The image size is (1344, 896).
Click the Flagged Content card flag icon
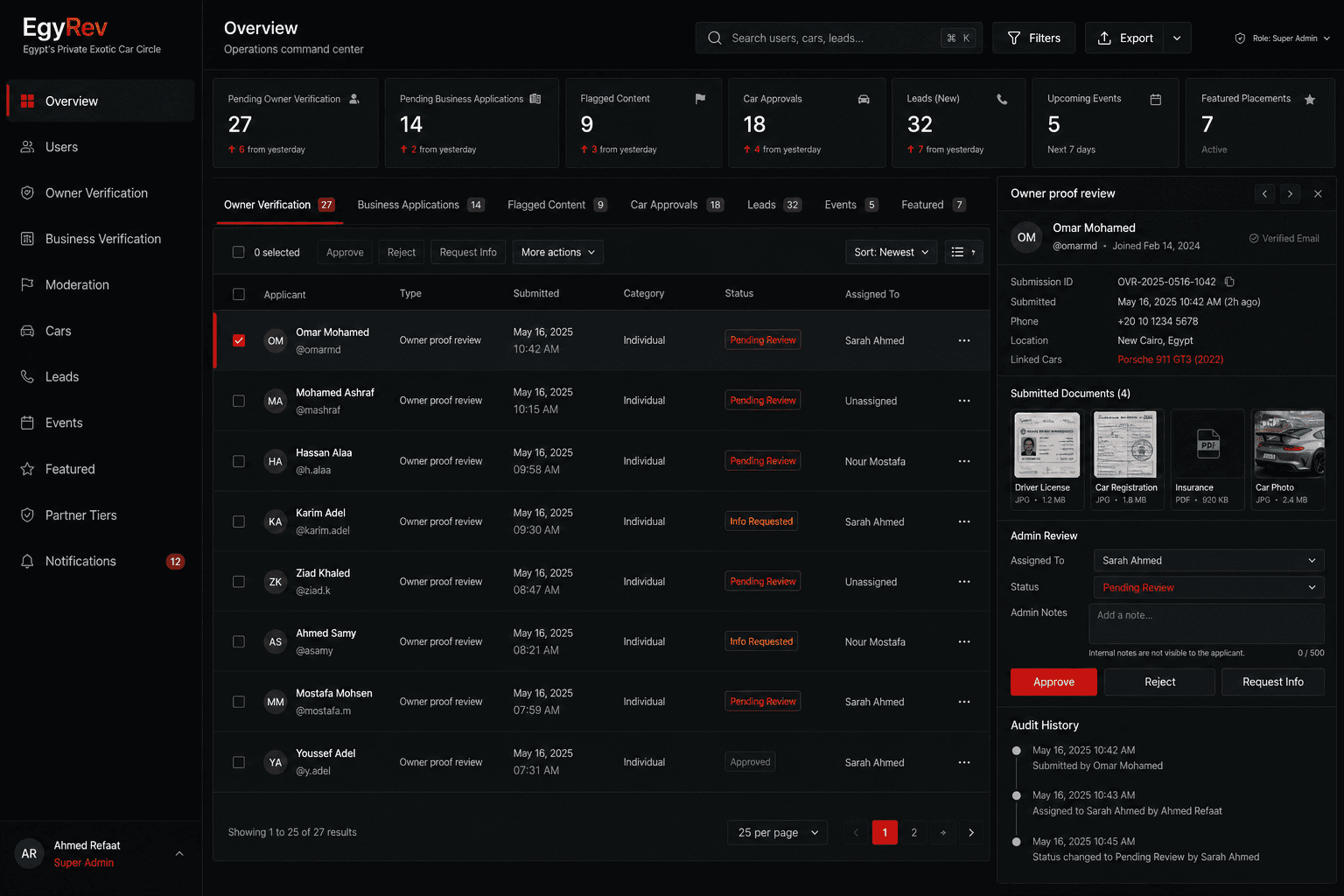click(700, 99)
